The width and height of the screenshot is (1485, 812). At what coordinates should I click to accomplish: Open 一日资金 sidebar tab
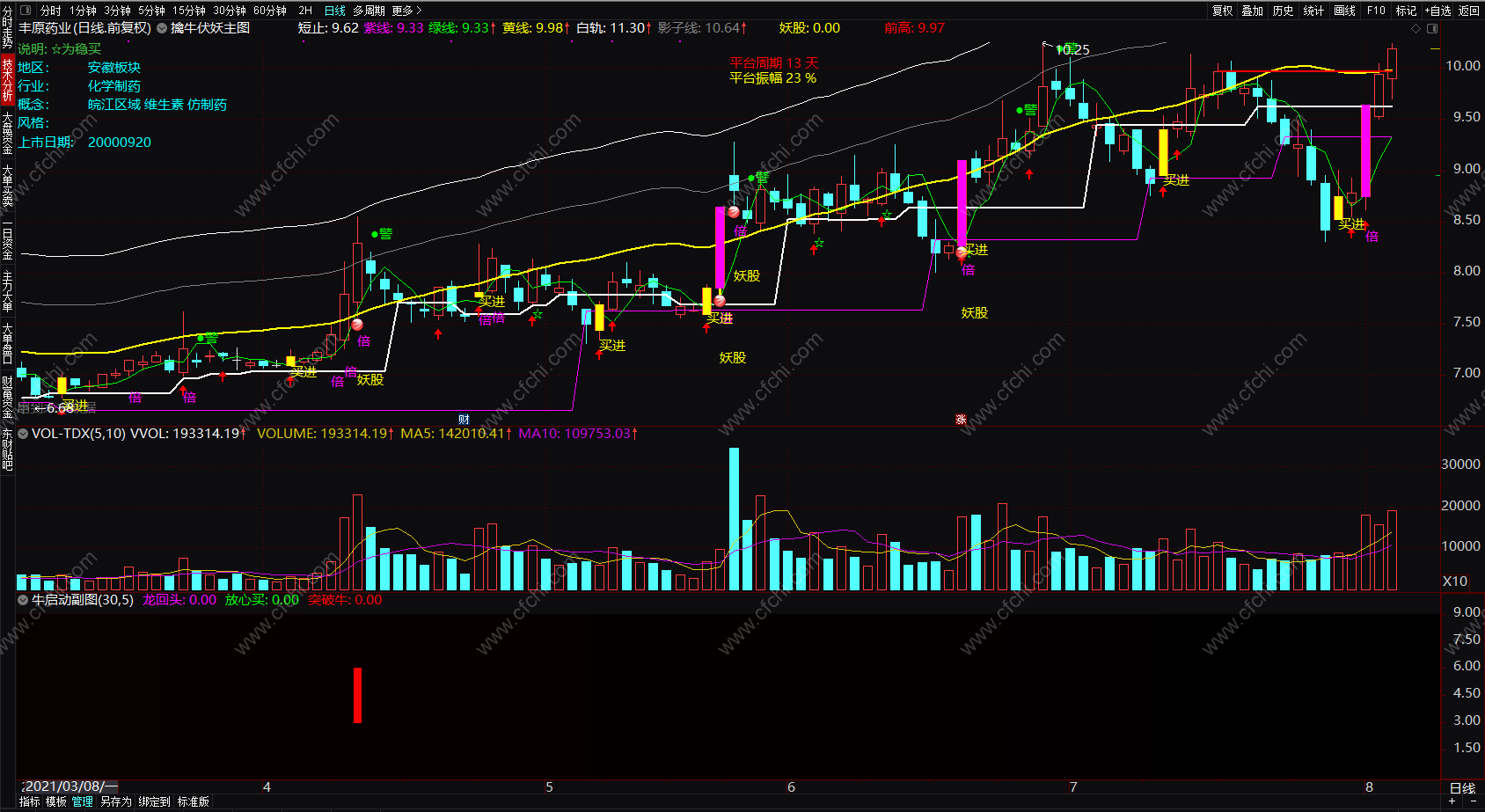point(7,240)
